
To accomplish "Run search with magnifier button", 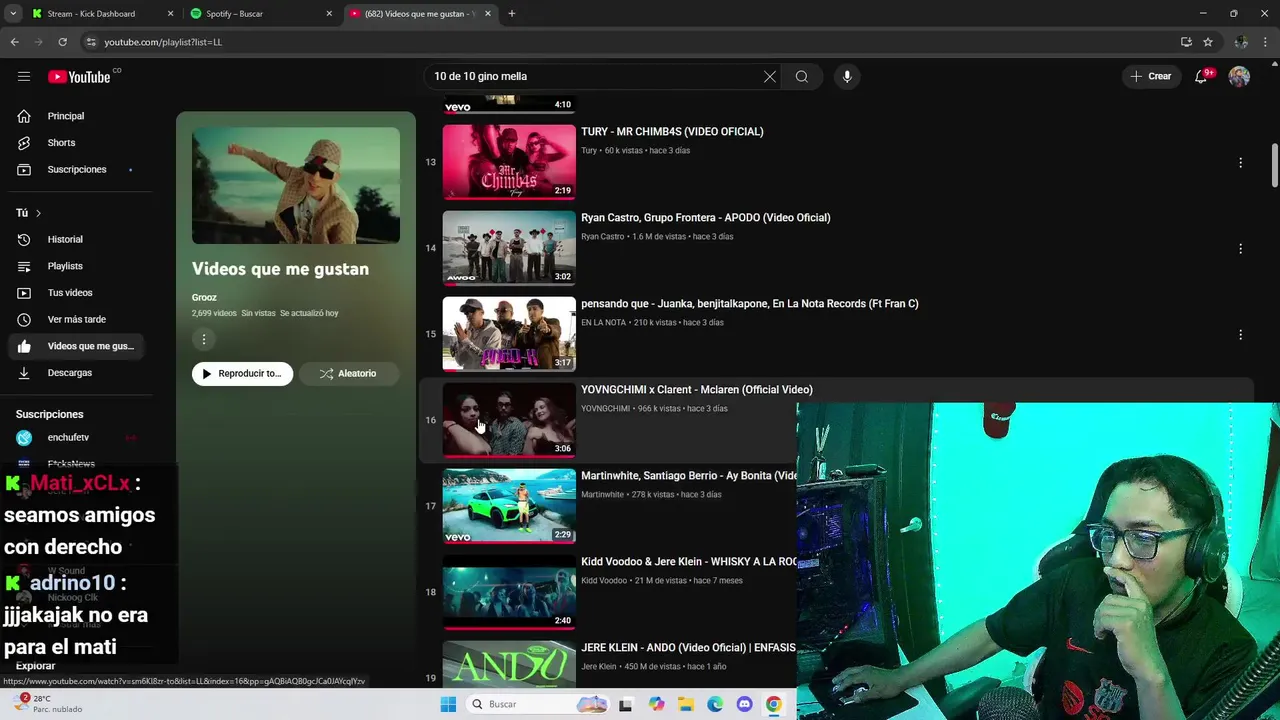I will (x=802, y=76).
